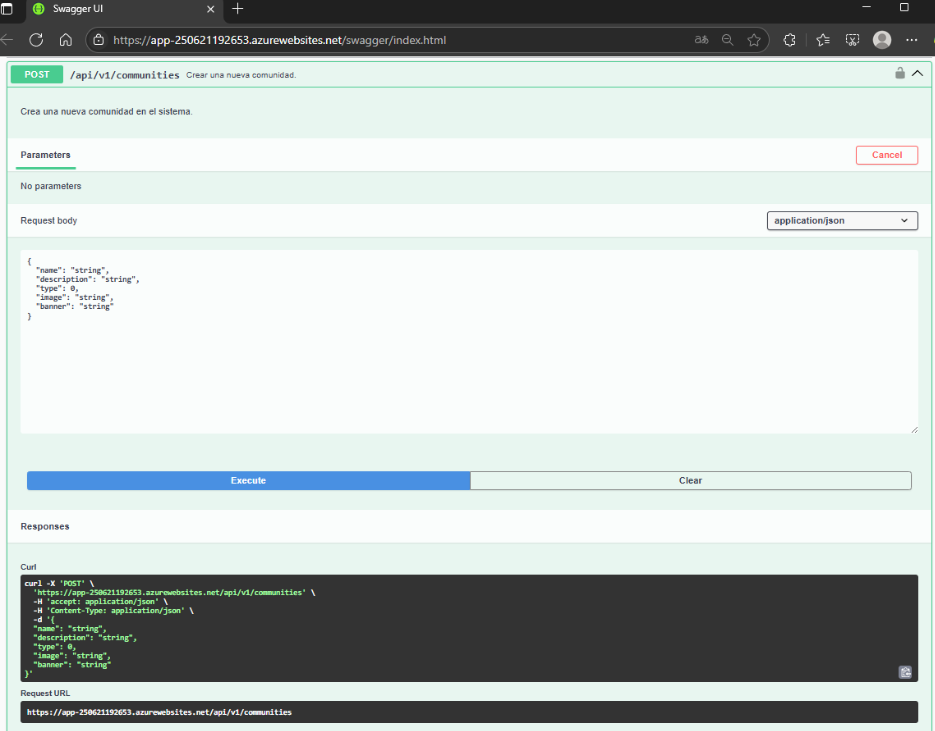Reload the Swagger UI page
Viewport: 935px width, 731px height.
click(x=36, y=40)
